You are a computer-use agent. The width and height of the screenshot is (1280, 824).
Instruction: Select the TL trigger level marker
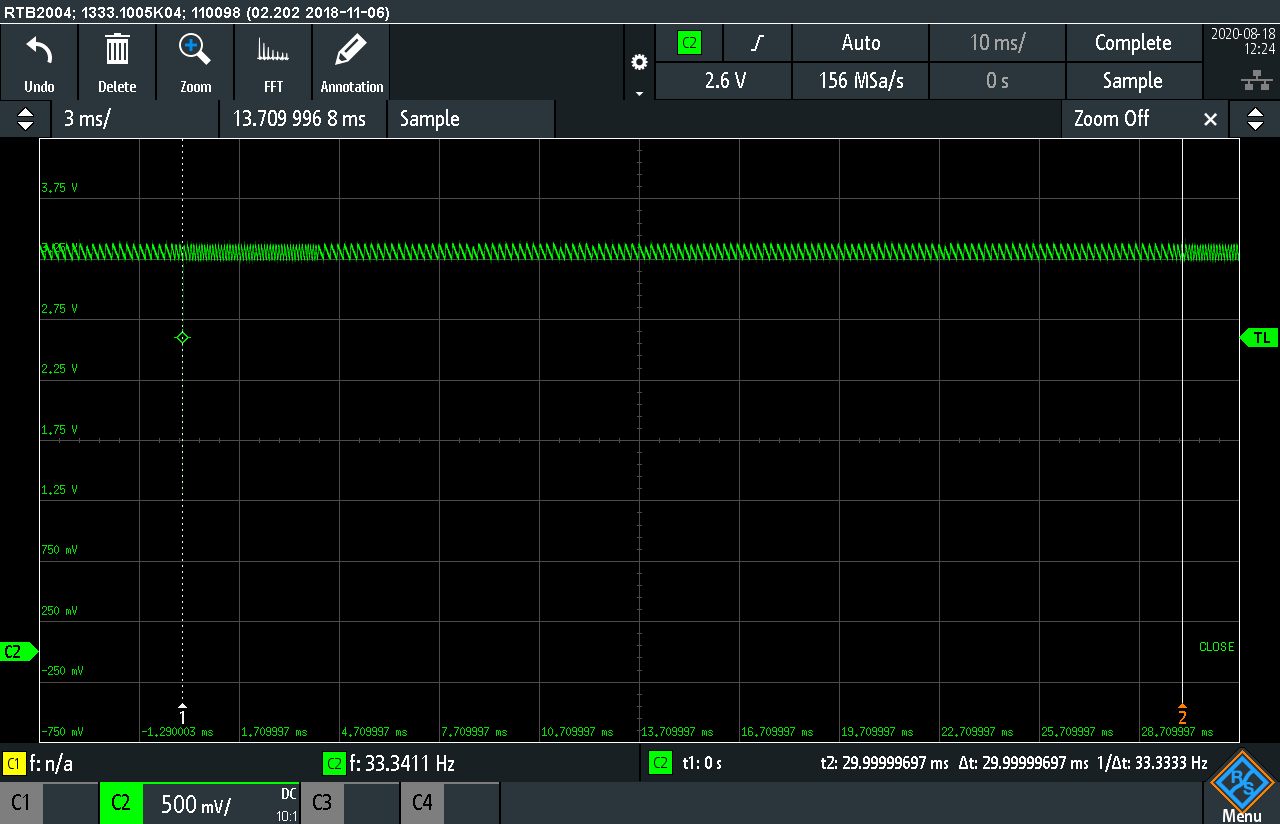1259,338
